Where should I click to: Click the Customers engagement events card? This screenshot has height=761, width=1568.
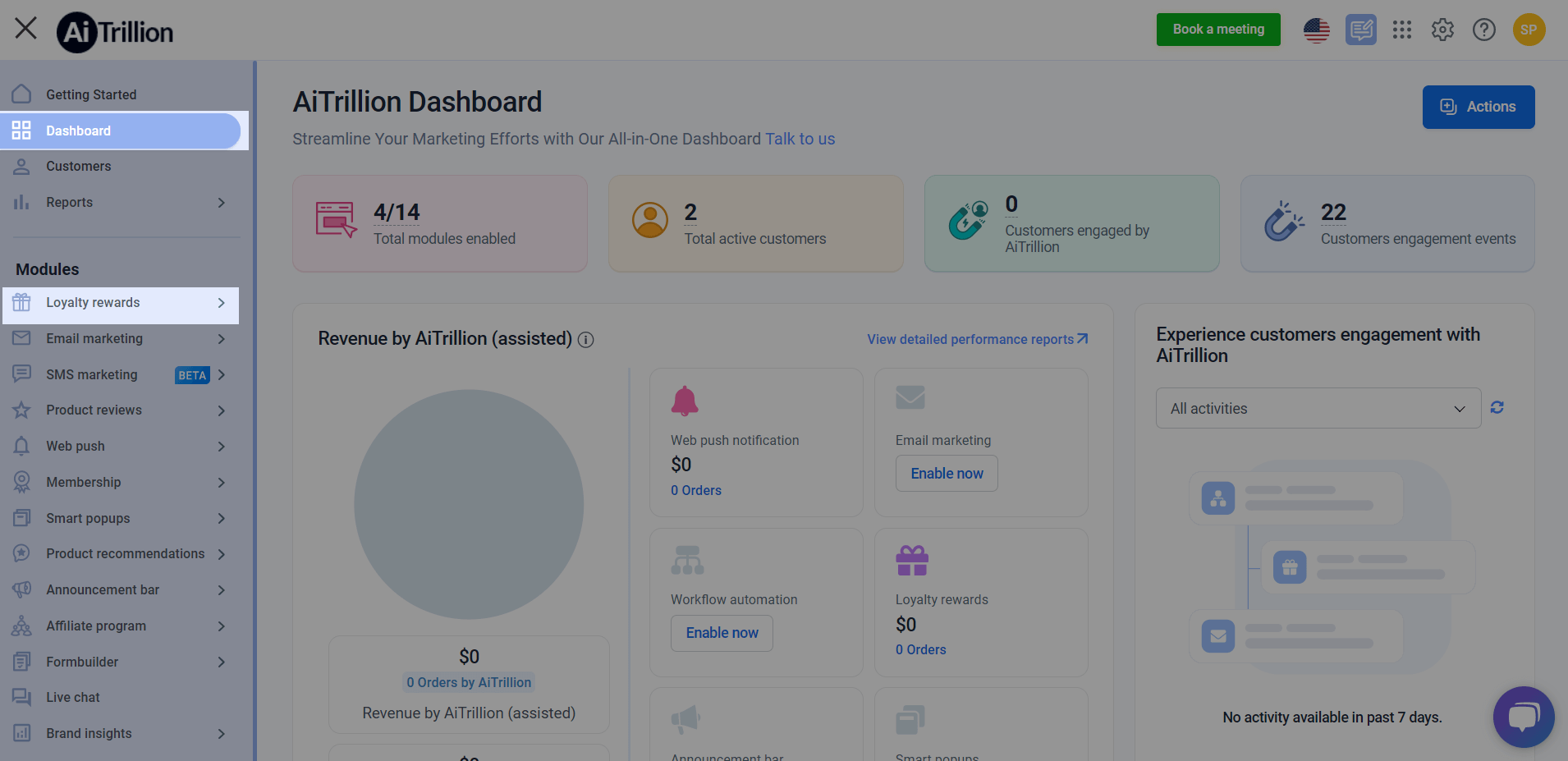click(1387, 223)
